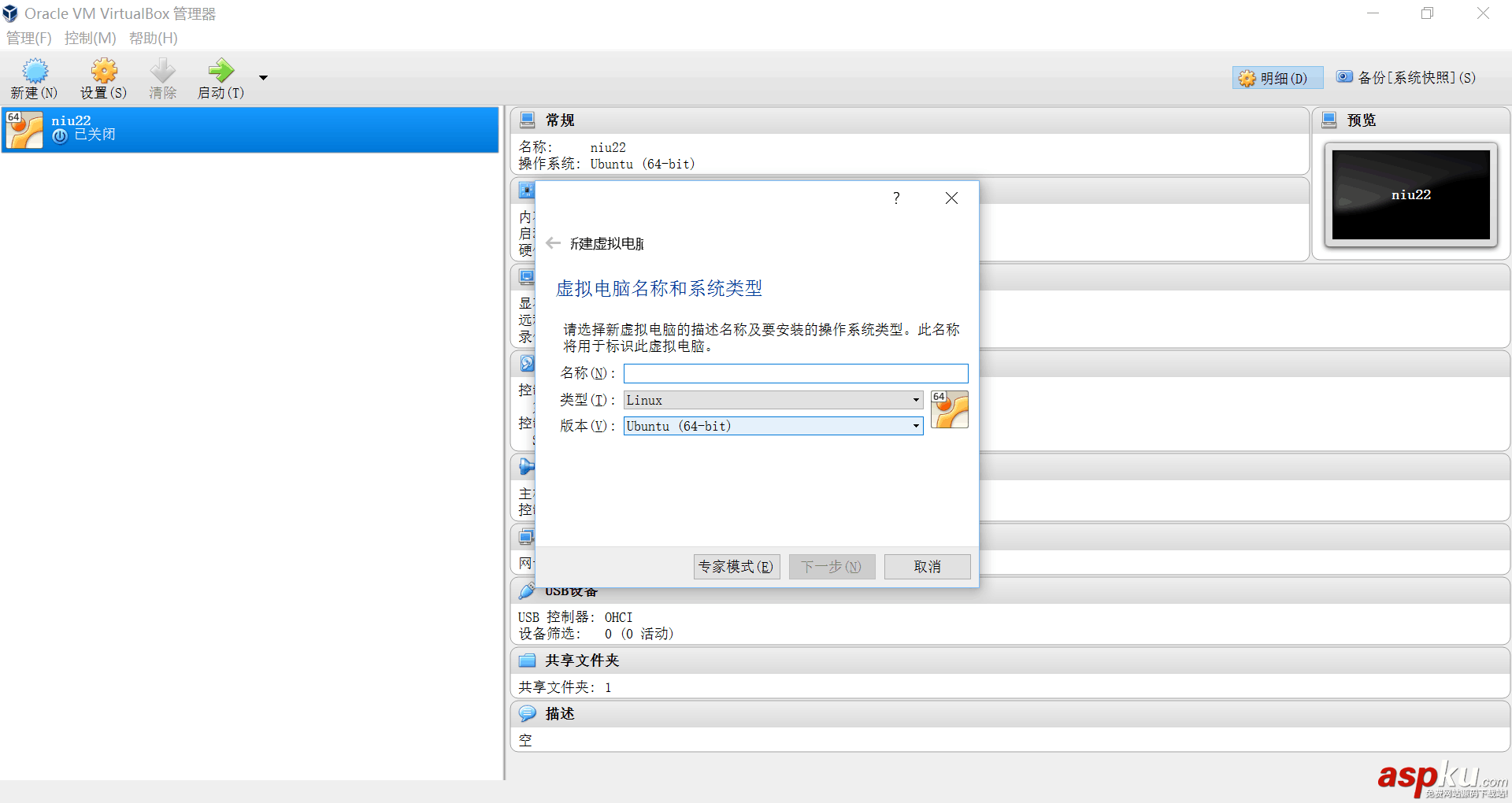Click the '共享文件夹: 1' shared folder count
Image resolution: width=1512 pixels, height=803 pixels.
click(565, 687)
